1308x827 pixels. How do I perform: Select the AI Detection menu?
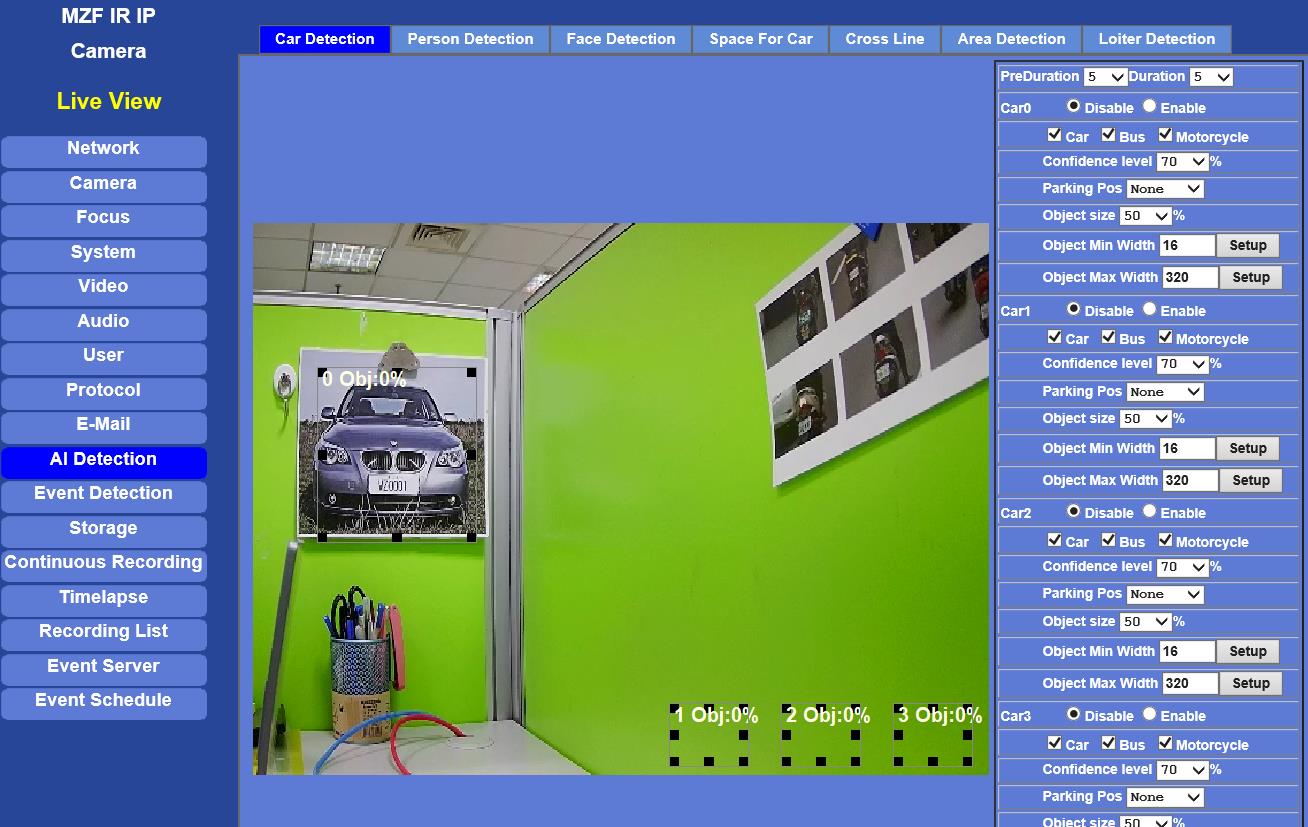[x=104, y=462]
